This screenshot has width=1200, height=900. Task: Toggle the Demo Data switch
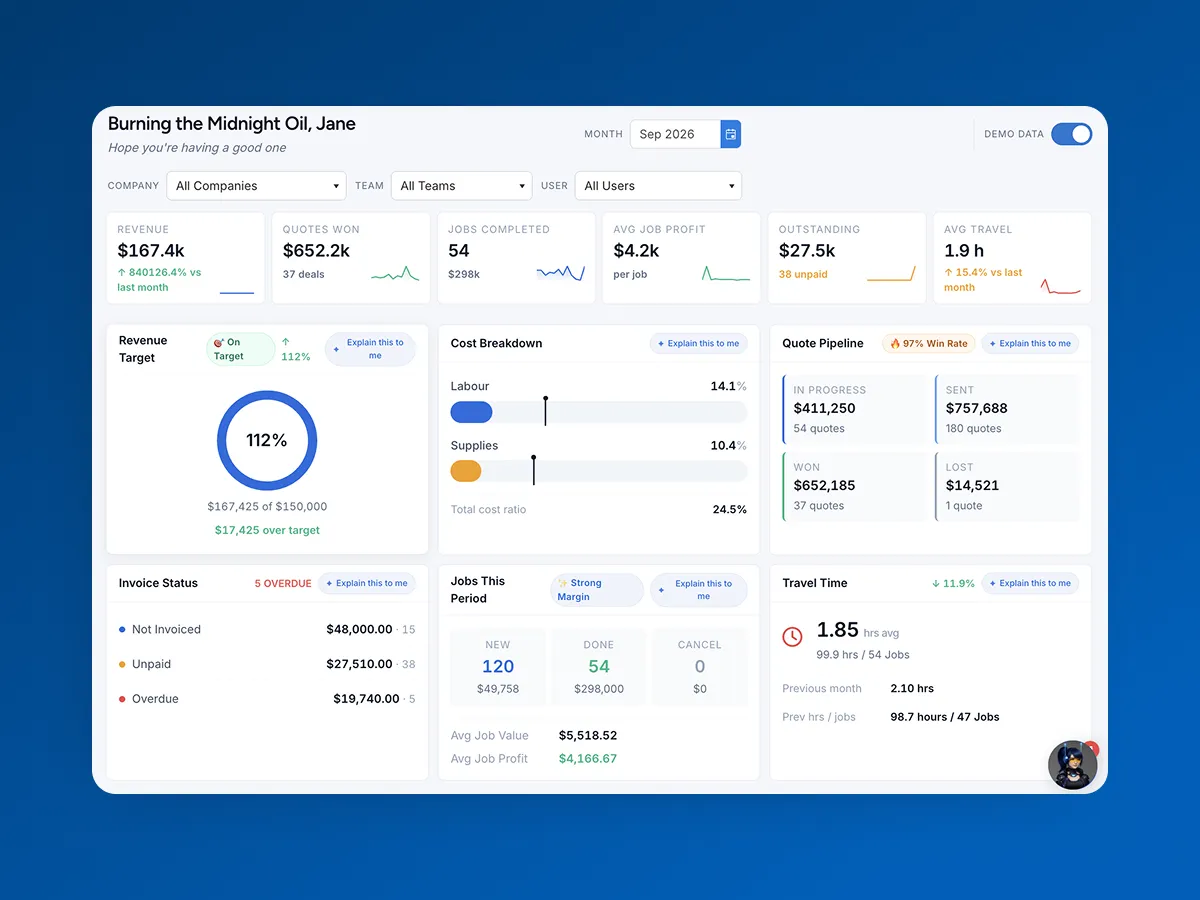pos(1072,134)
